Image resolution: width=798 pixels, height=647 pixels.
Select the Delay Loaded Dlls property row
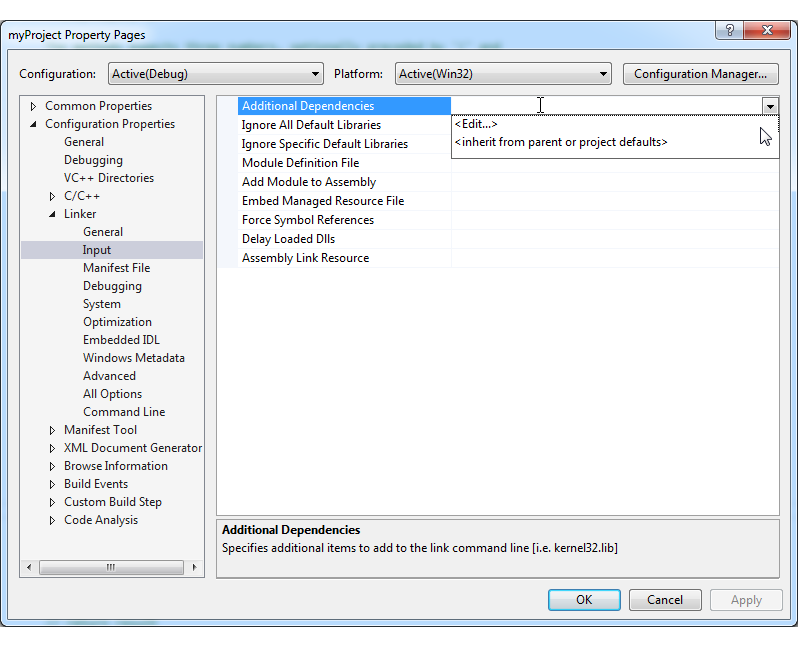coord(498,239)
